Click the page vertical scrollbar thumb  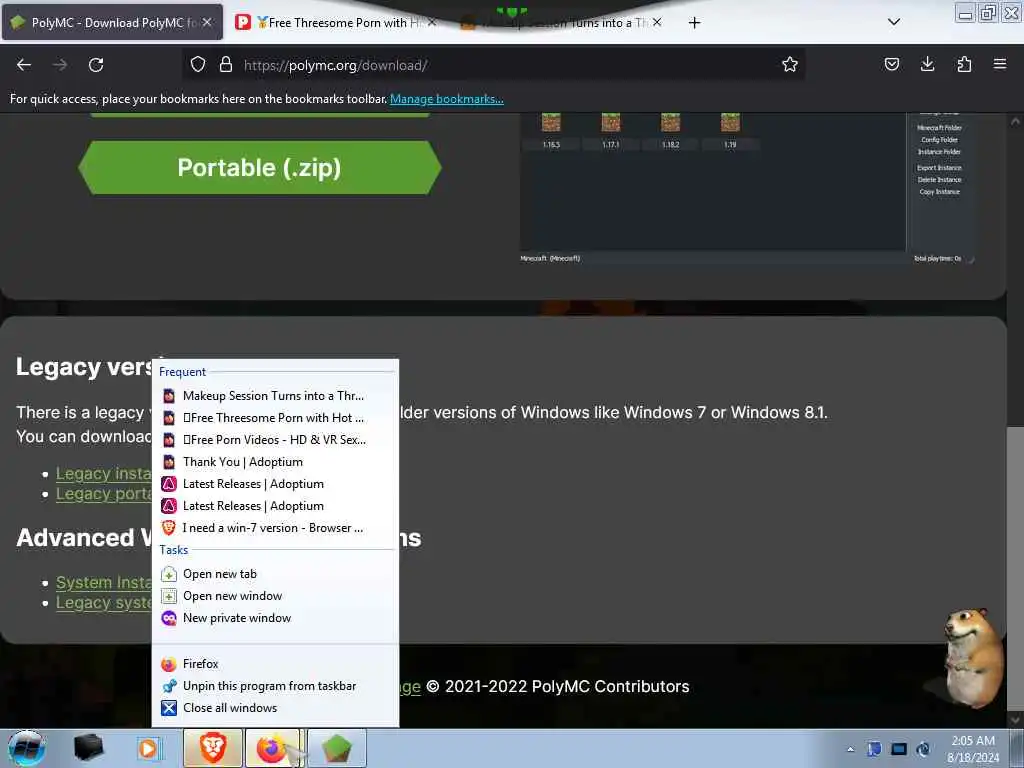point(1015,568)
